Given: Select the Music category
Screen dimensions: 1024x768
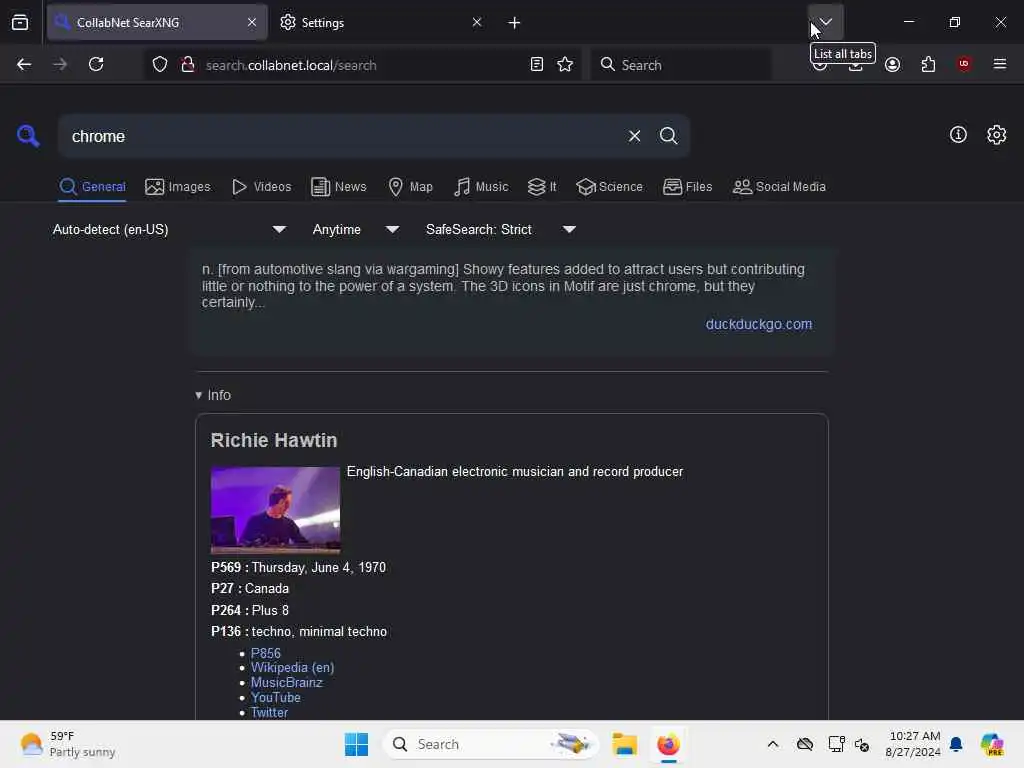Looking at the screenshot, I should coord(481,187).
